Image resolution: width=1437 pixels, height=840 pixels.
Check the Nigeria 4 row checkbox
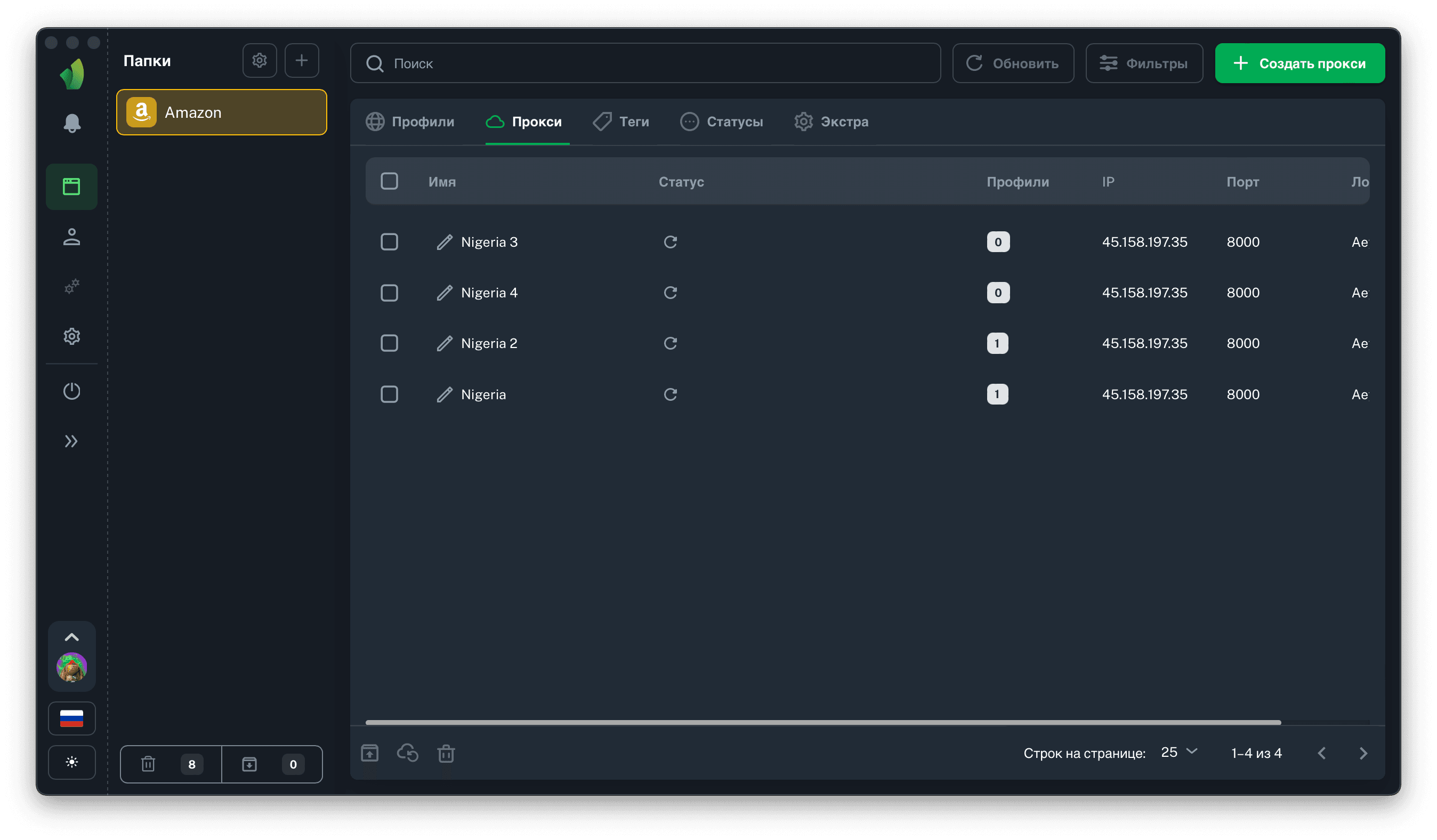(x=390, y=293)
